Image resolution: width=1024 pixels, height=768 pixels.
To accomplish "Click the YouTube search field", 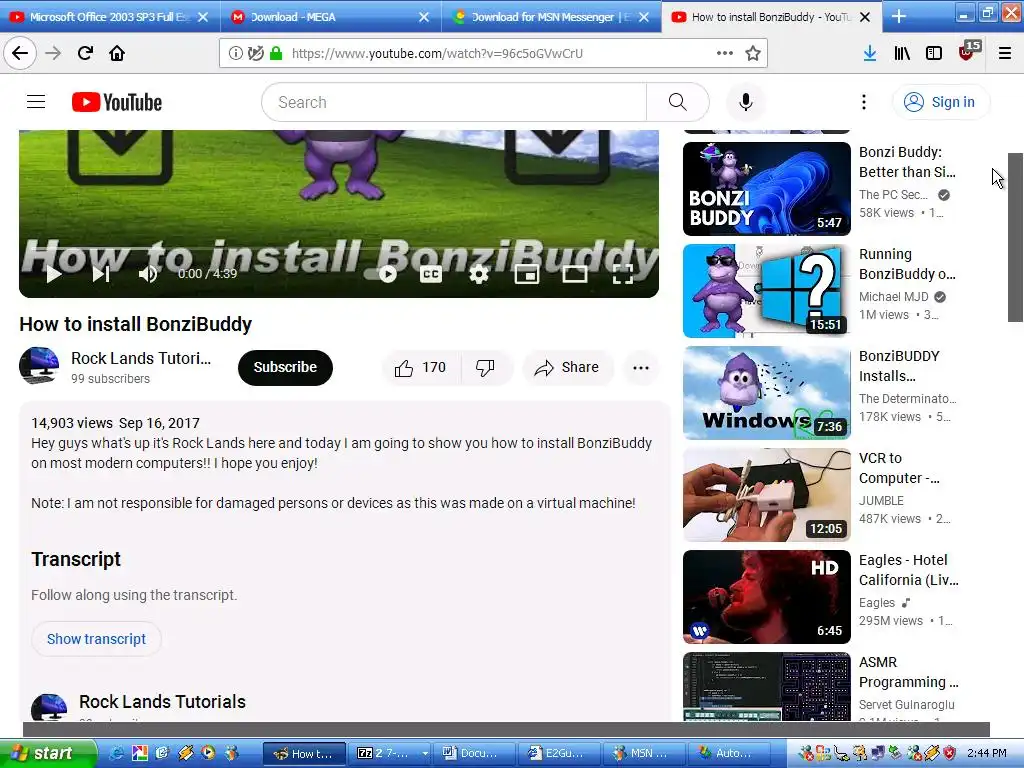I will 454,102.
